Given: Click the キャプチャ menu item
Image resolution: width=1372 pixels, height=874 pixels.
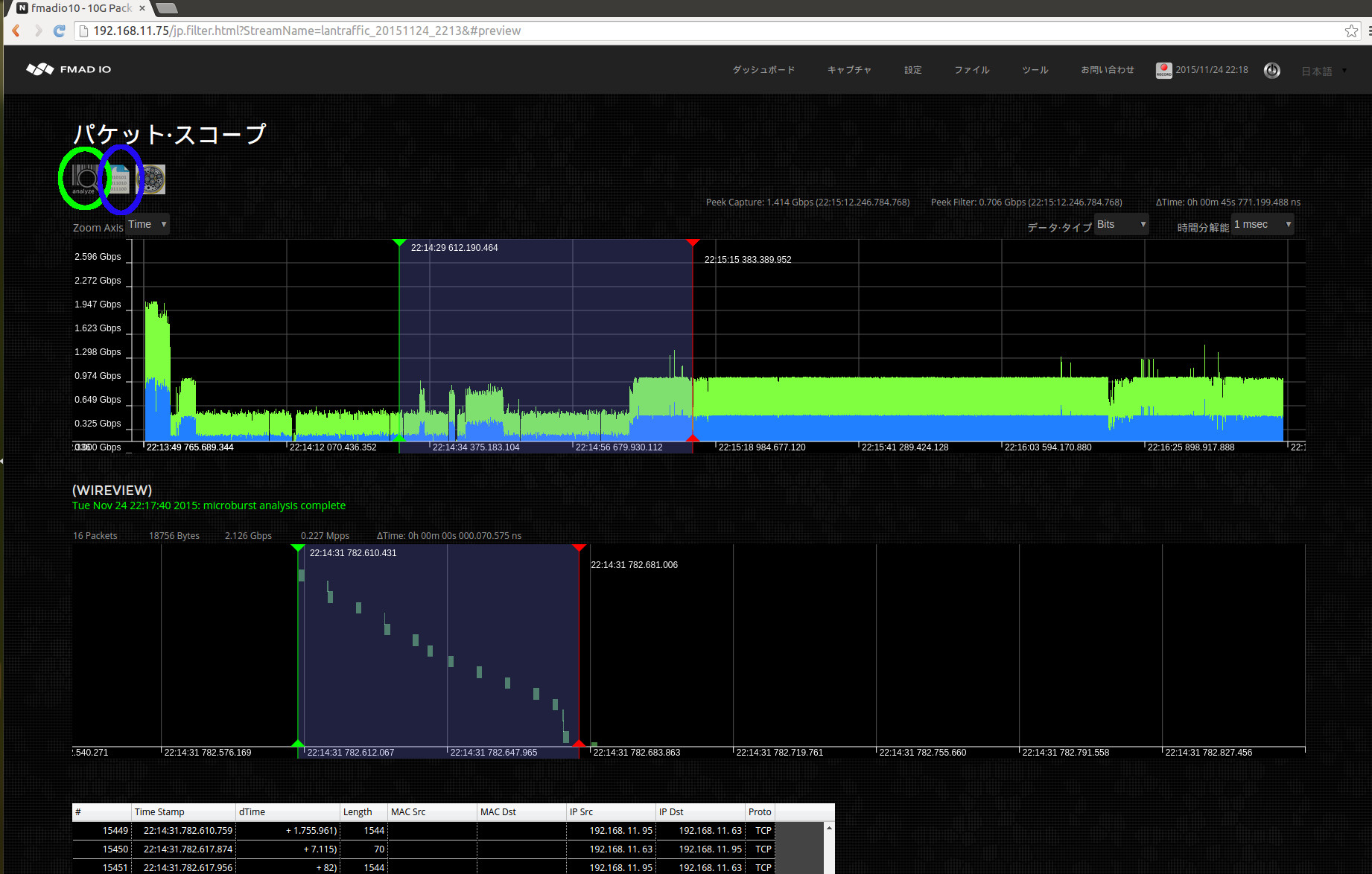Looking at the screenshot, I should tap(848, 69).
